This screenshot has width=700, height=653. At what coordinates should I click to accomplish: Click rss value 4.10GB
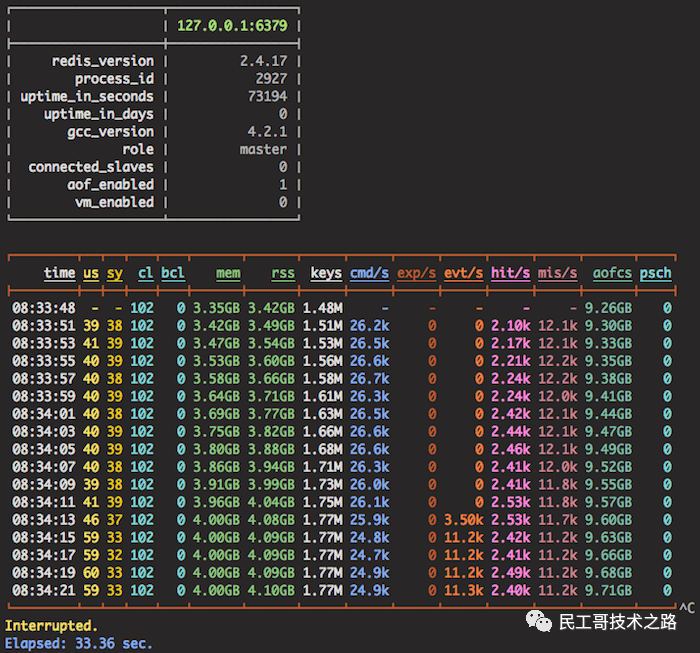pos(271,590)
